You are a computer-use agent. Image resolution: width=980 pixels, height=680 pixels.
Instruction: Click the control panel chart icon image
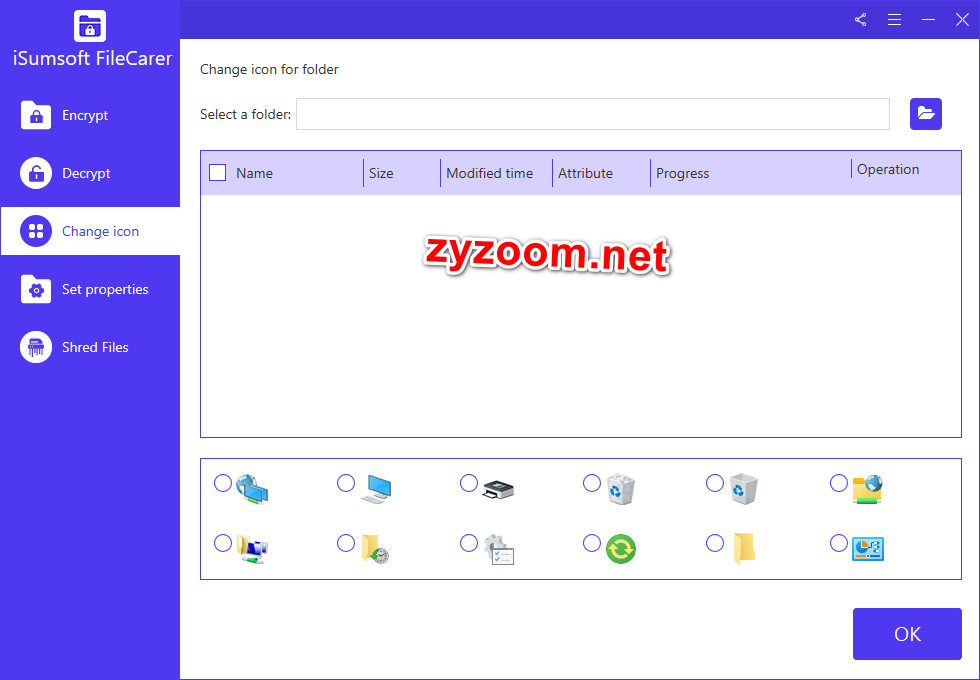click(x=868, y=549)
